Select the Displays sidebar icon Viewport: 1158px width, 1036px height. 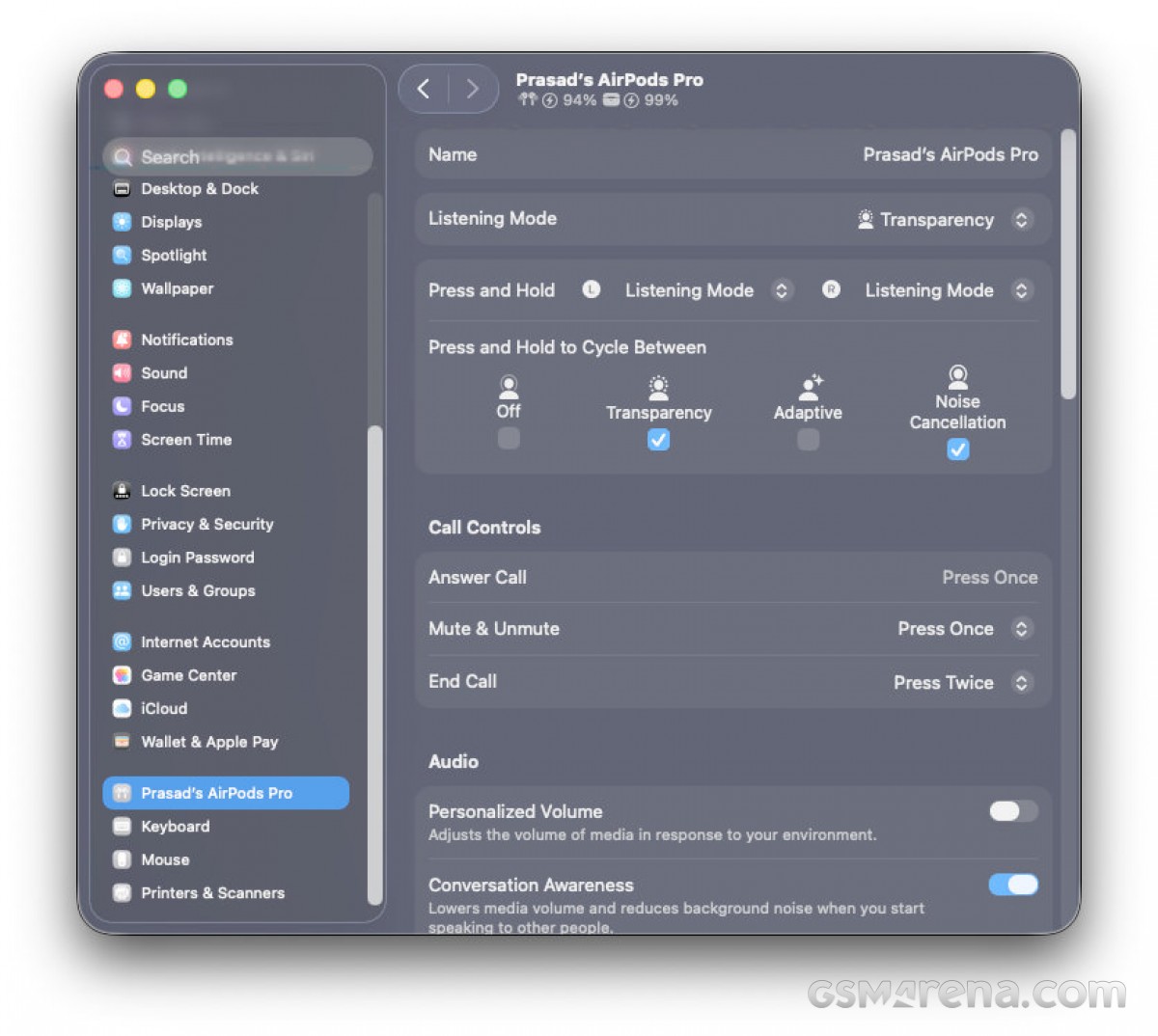(122, 222)
